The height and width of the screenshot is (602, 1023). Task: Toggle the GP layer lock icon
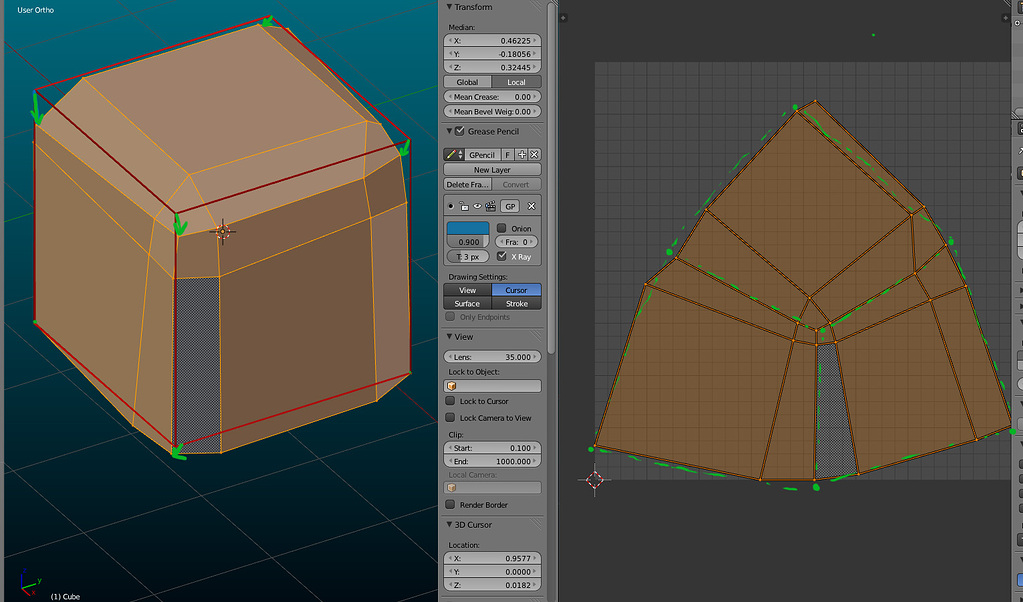coord(464,206)
